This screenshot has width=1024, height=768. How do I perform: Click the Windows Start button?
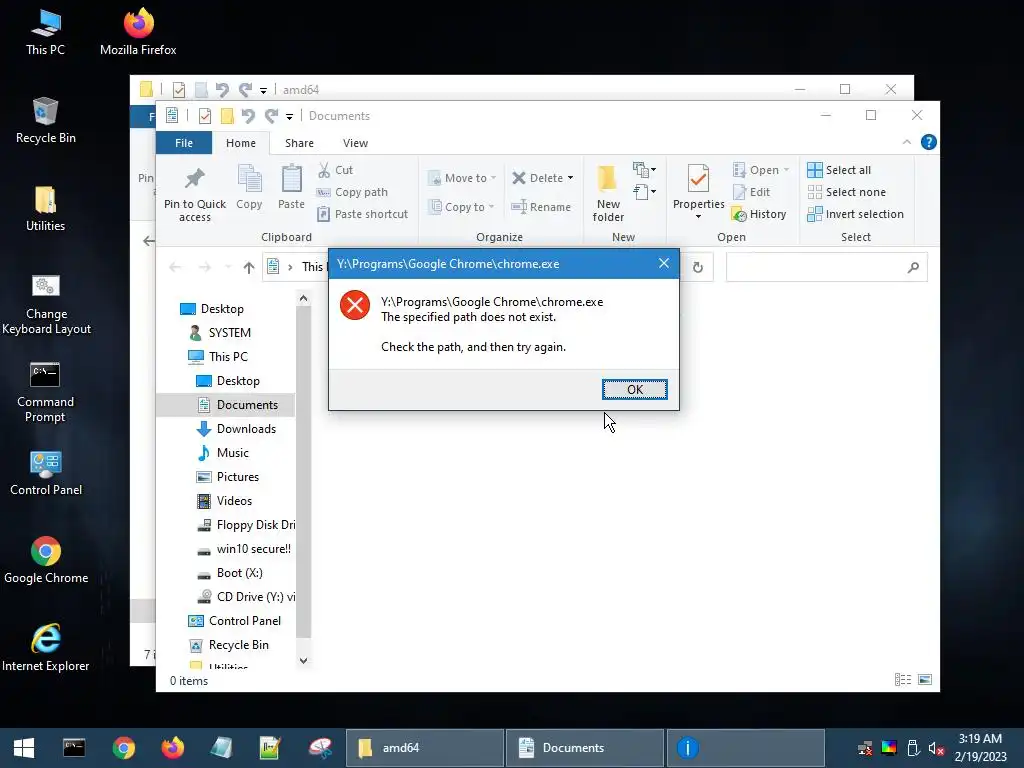tap(24, 748)
